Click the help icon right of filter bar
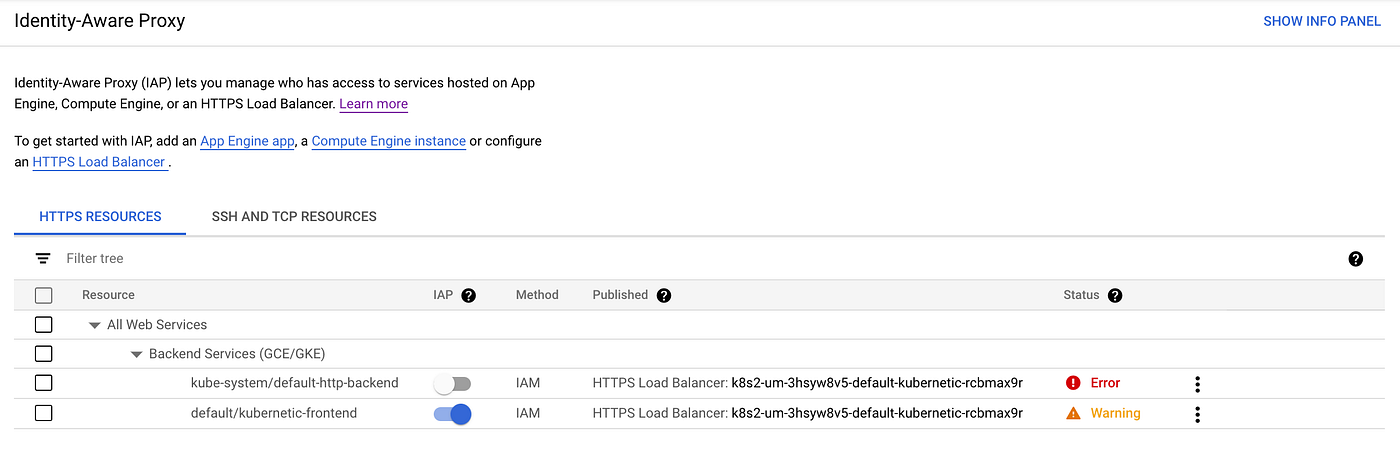The height and width of the screenshot is (455, 1400). pos(1356,259)
